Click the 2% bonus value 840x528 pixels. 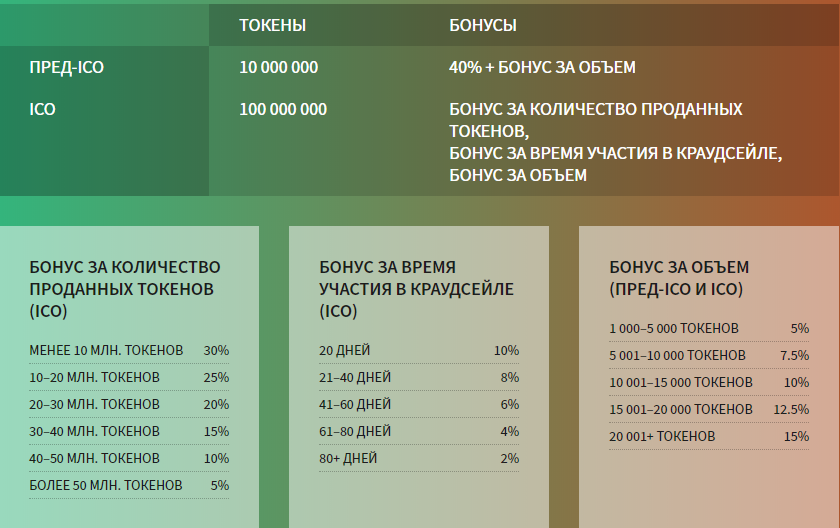[509, 458]
